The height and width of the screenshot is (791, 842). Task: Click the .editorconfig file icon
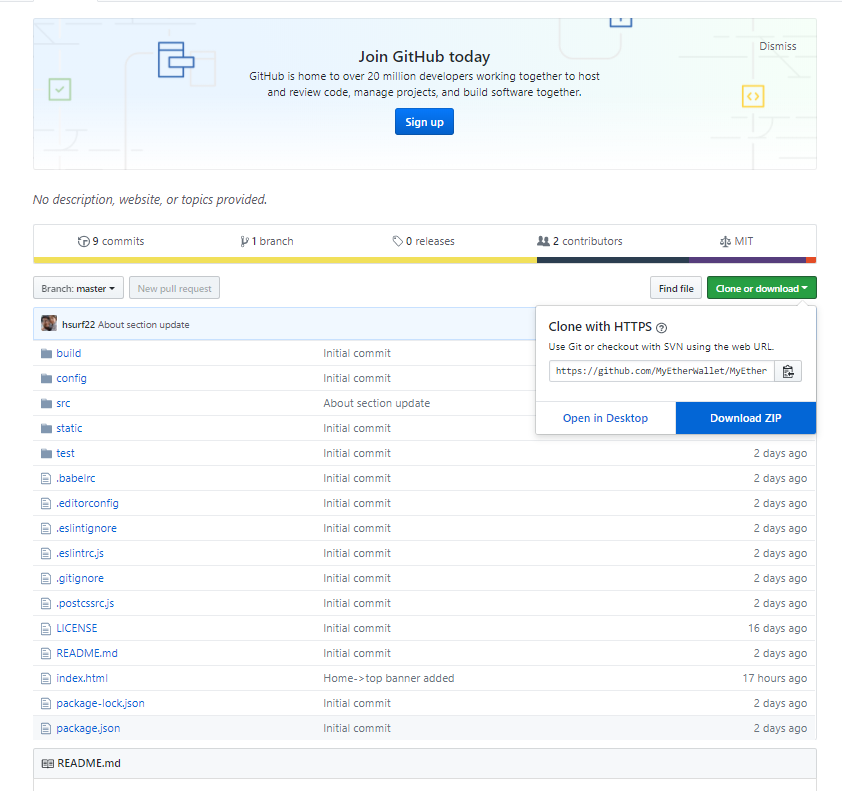point(46,504)
